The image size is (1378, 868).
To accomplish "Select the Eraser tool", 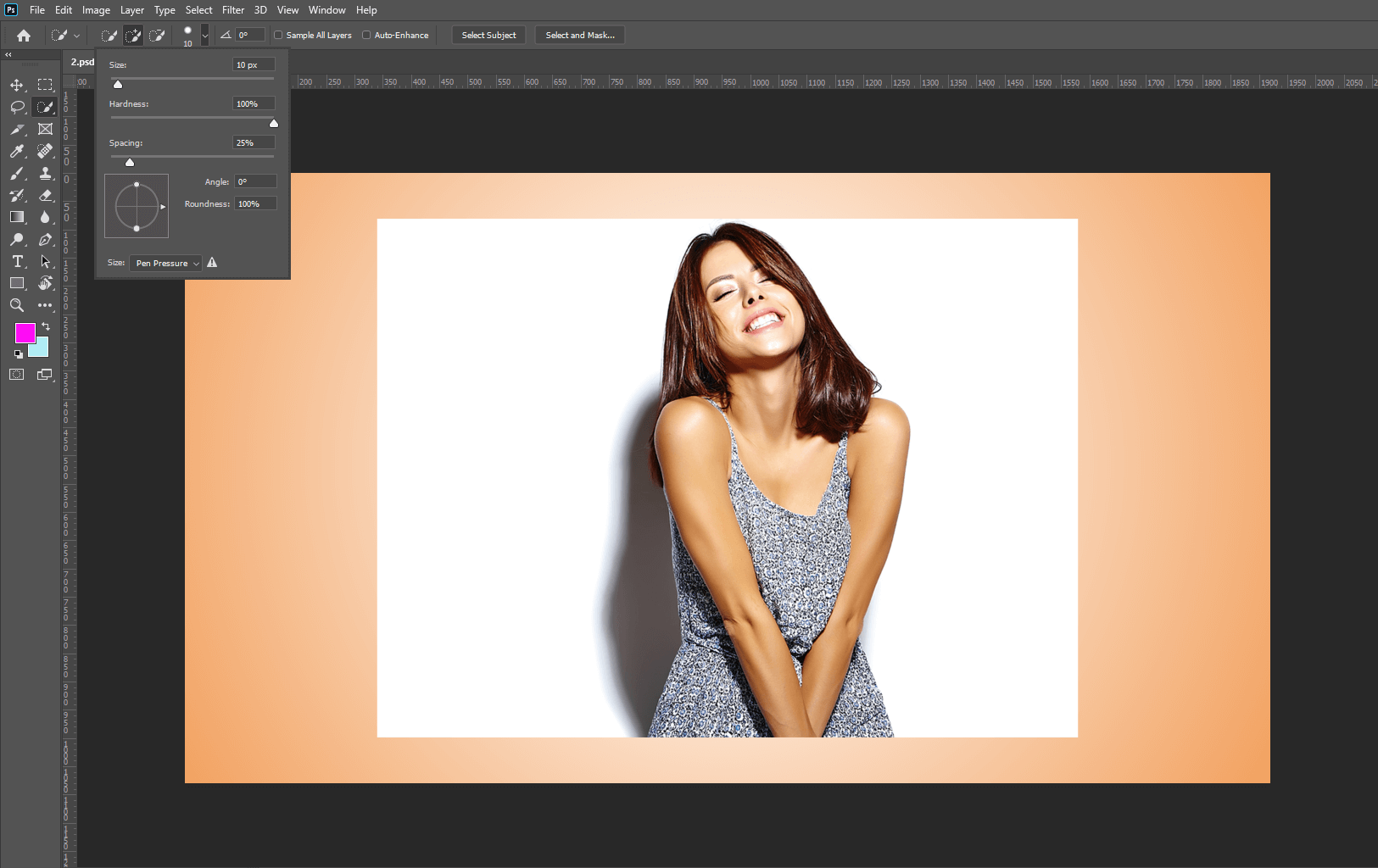I will coord(46,195).
